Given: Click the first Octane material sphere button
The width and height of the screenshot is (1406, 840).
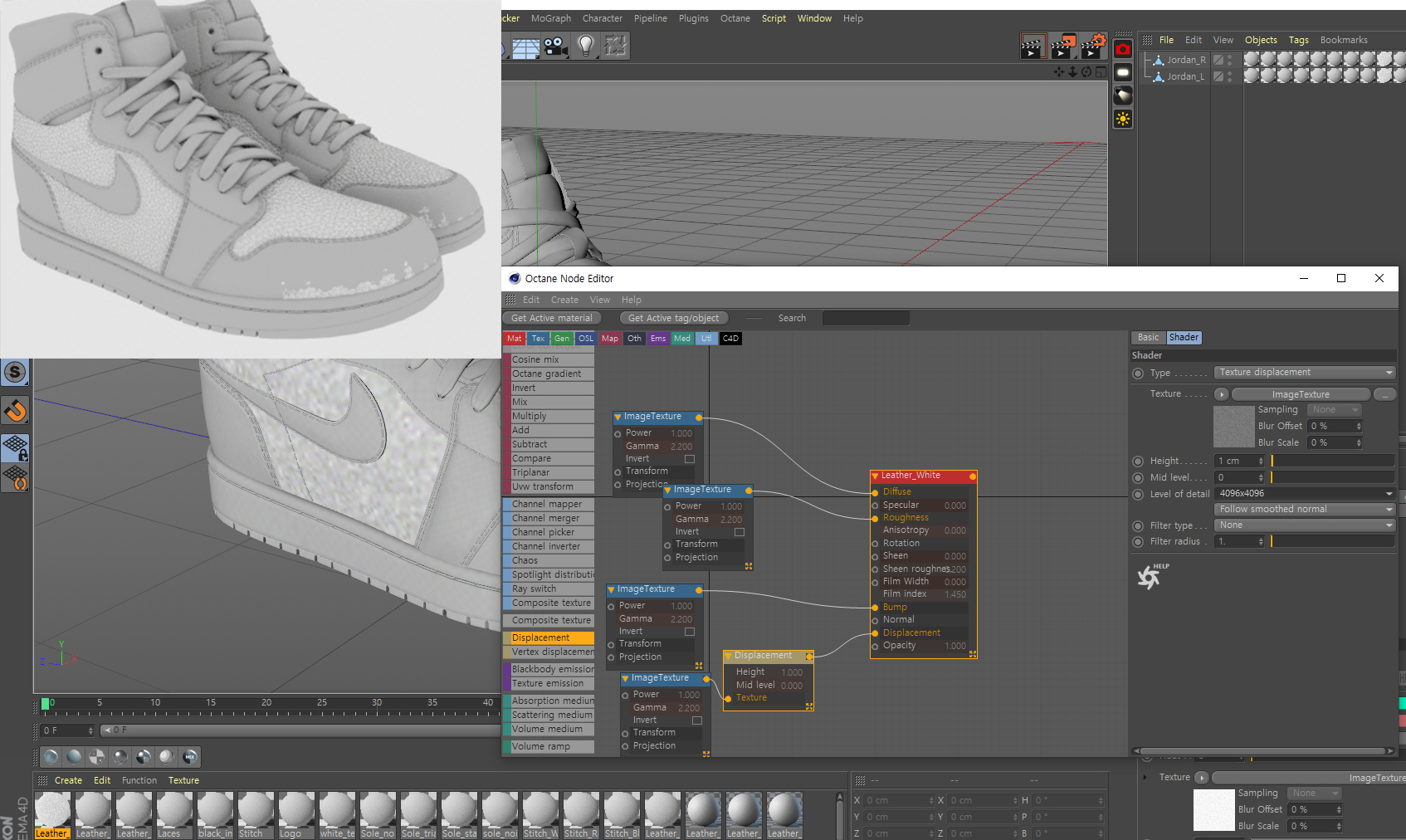Looking at the screenshot, I should pyautogui.click(x=51, y=756).
